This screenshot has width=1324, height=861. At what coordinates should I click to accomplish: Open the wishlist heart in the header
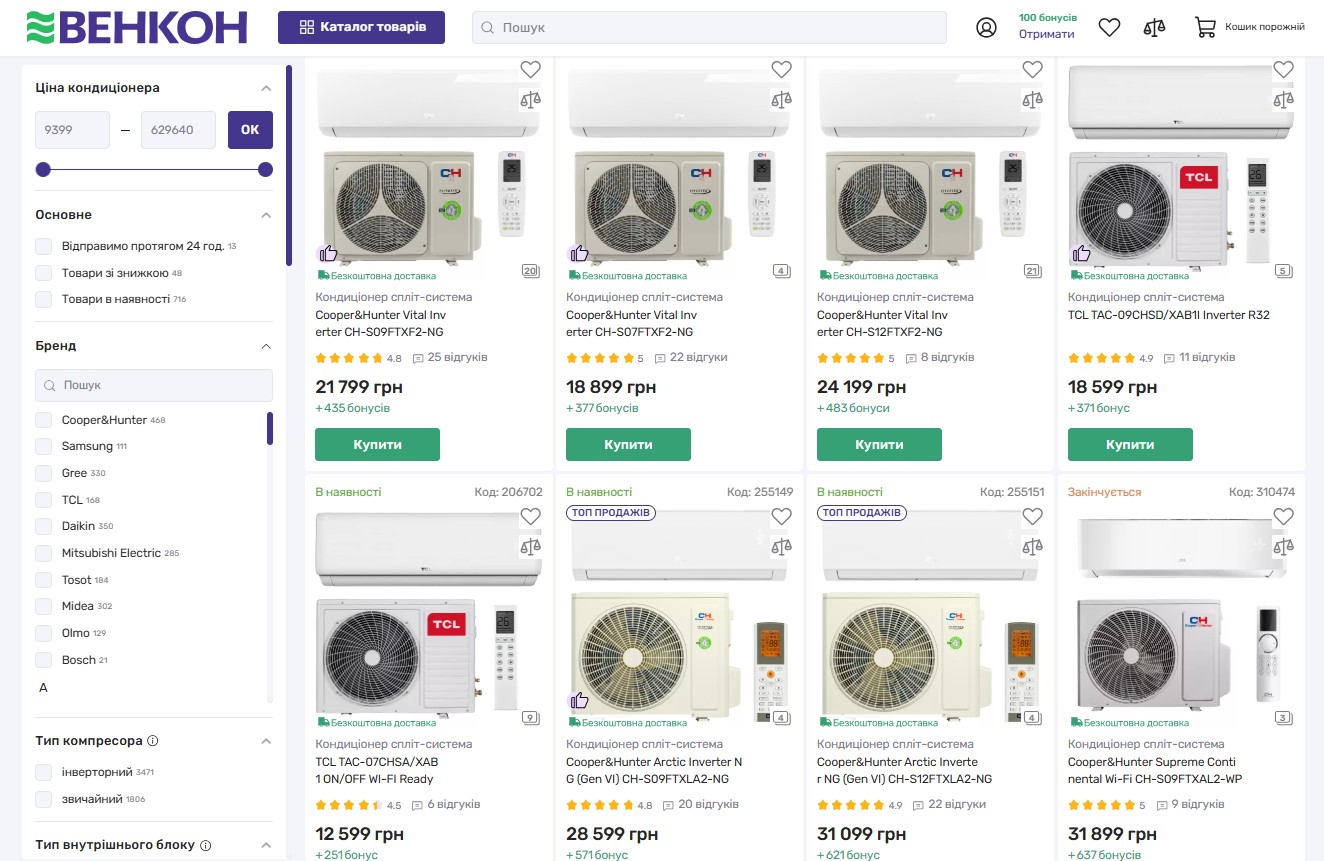click(1109, 27)
